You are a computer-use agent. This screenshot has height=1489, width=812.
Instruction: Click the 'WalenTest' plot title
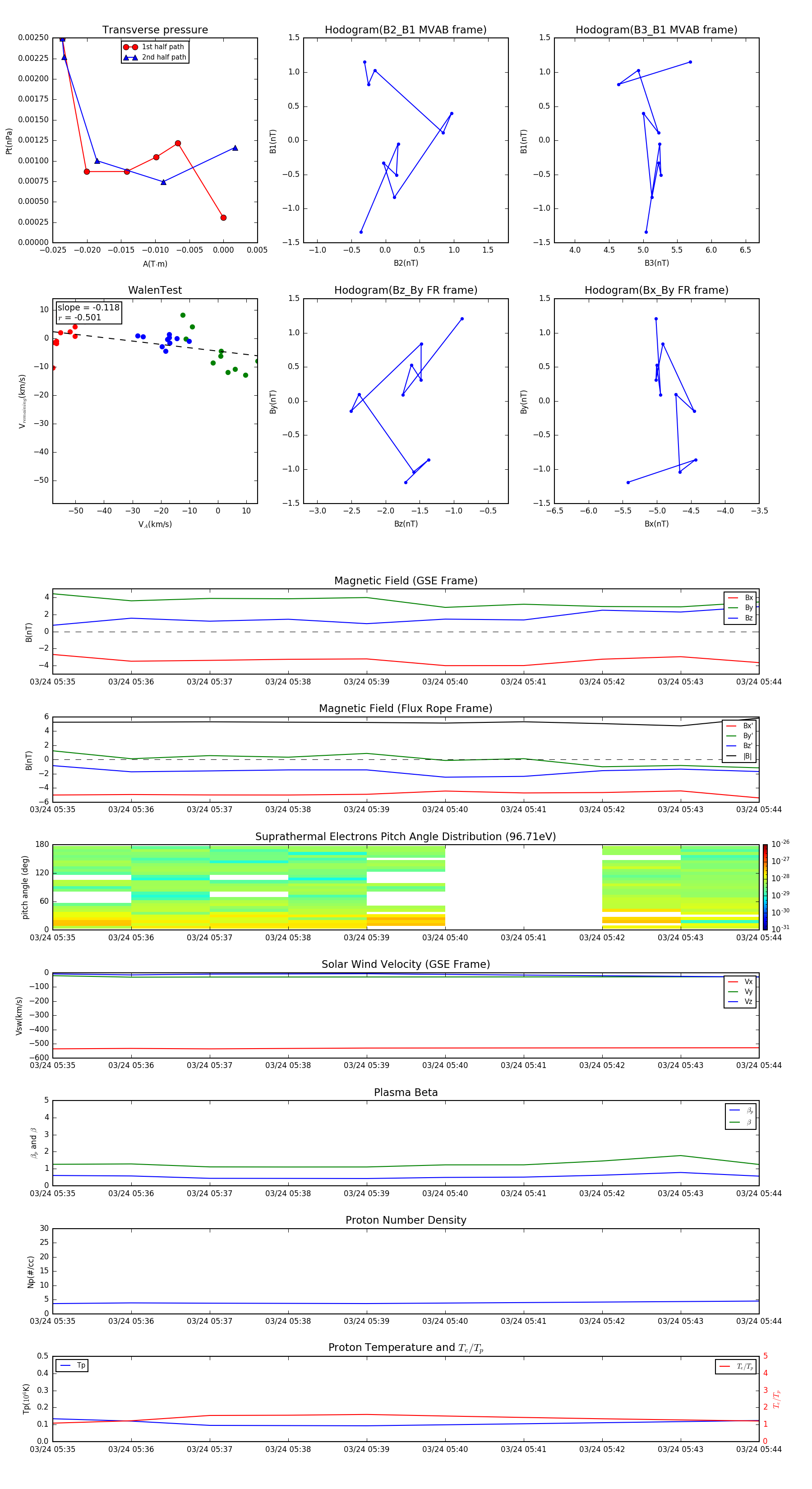155,290
